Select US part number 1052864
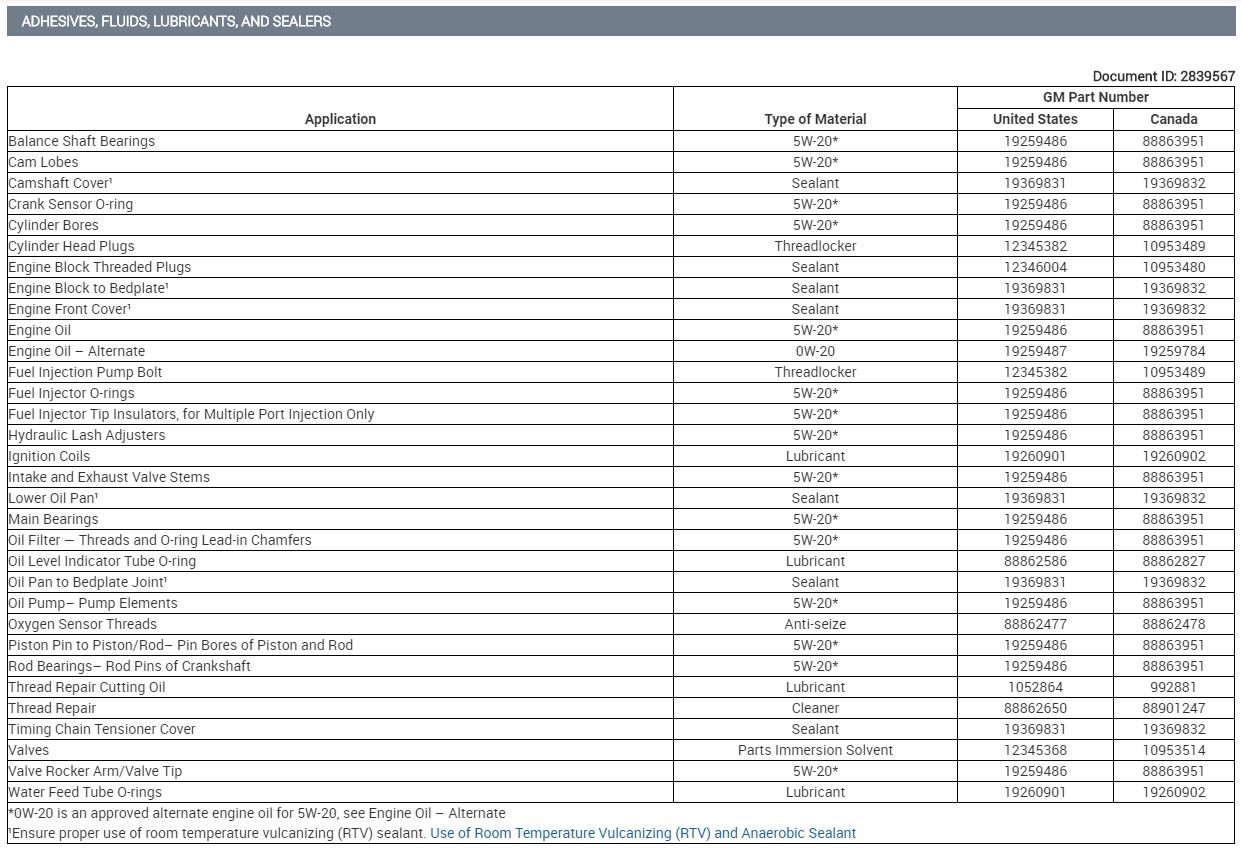The image size is (1241, 851). pos(1035,687)
